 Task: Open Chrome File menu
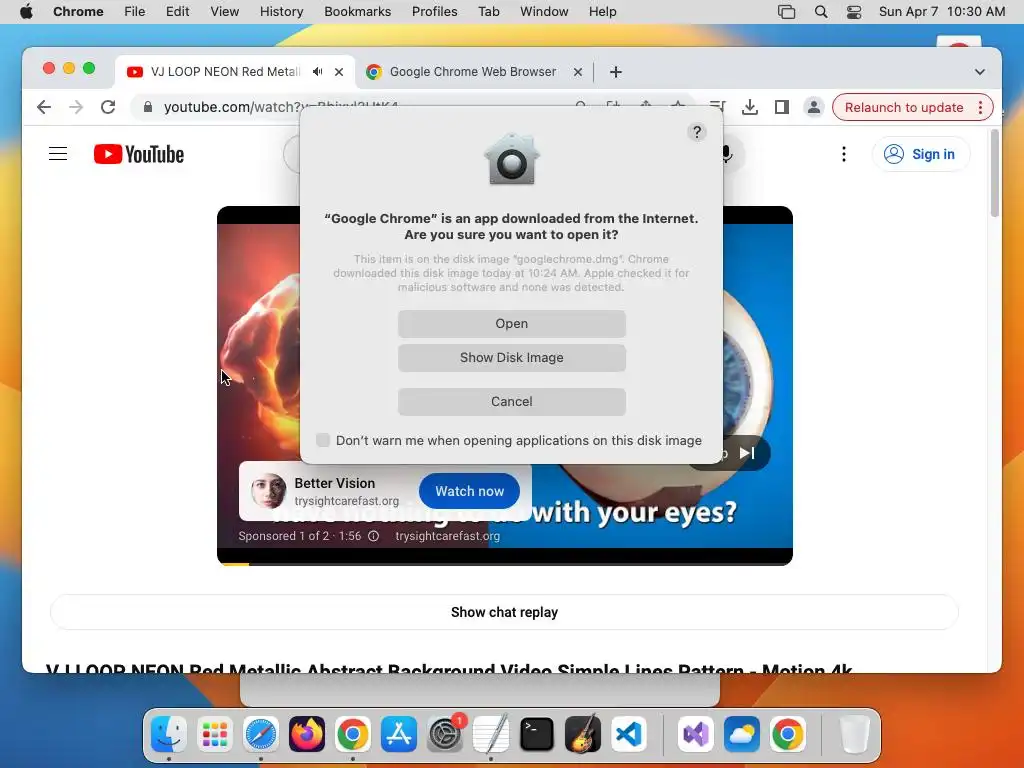(135, 12)
